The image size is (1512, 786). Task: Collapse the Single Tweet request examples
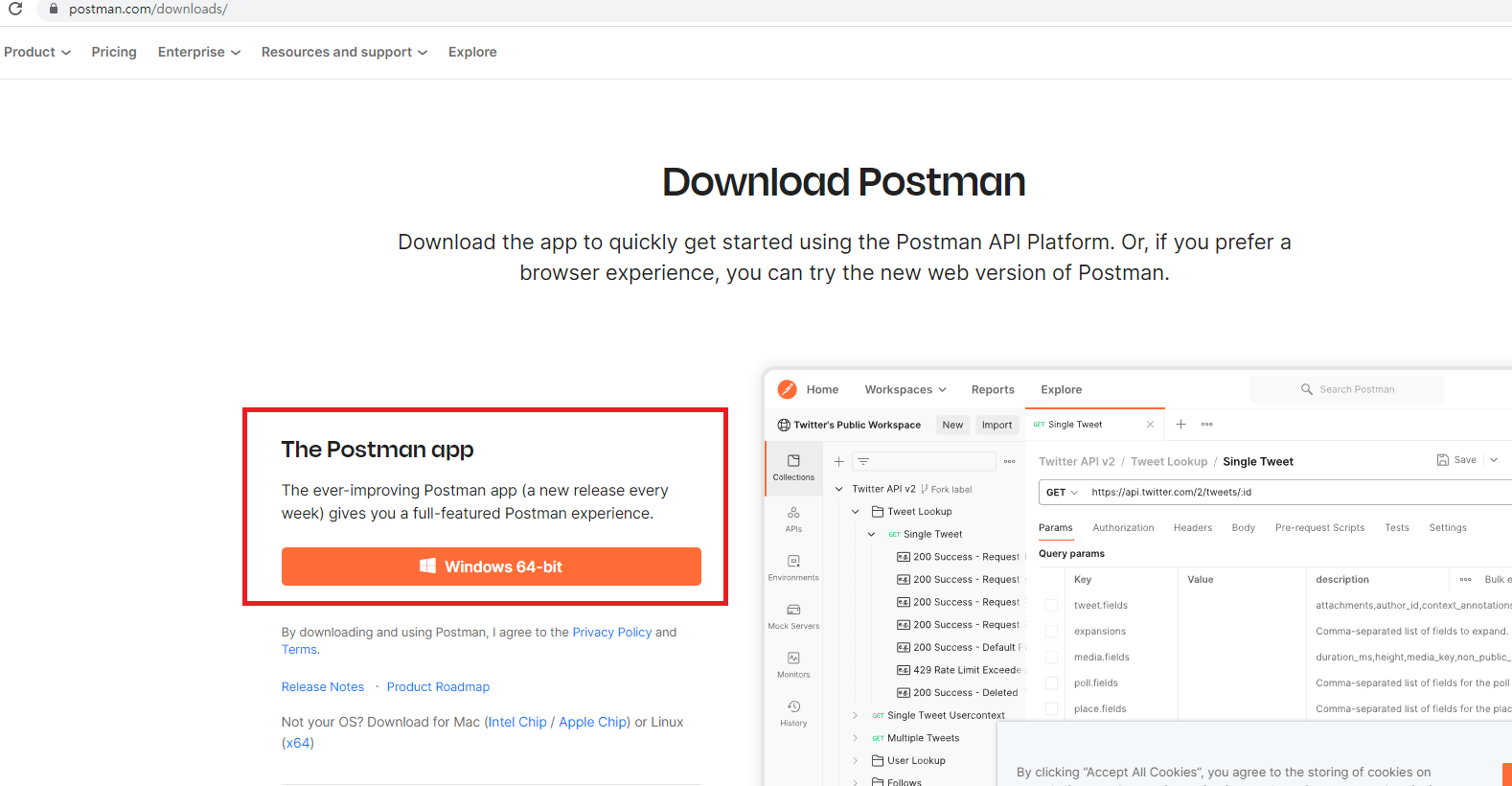[872, 534]
